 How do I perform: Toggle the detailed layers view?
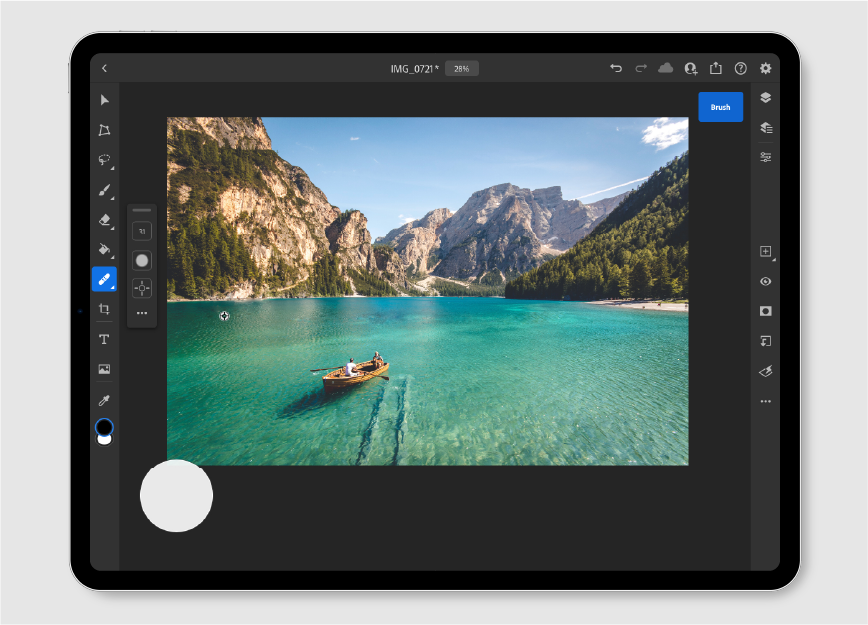click(765, 128)
